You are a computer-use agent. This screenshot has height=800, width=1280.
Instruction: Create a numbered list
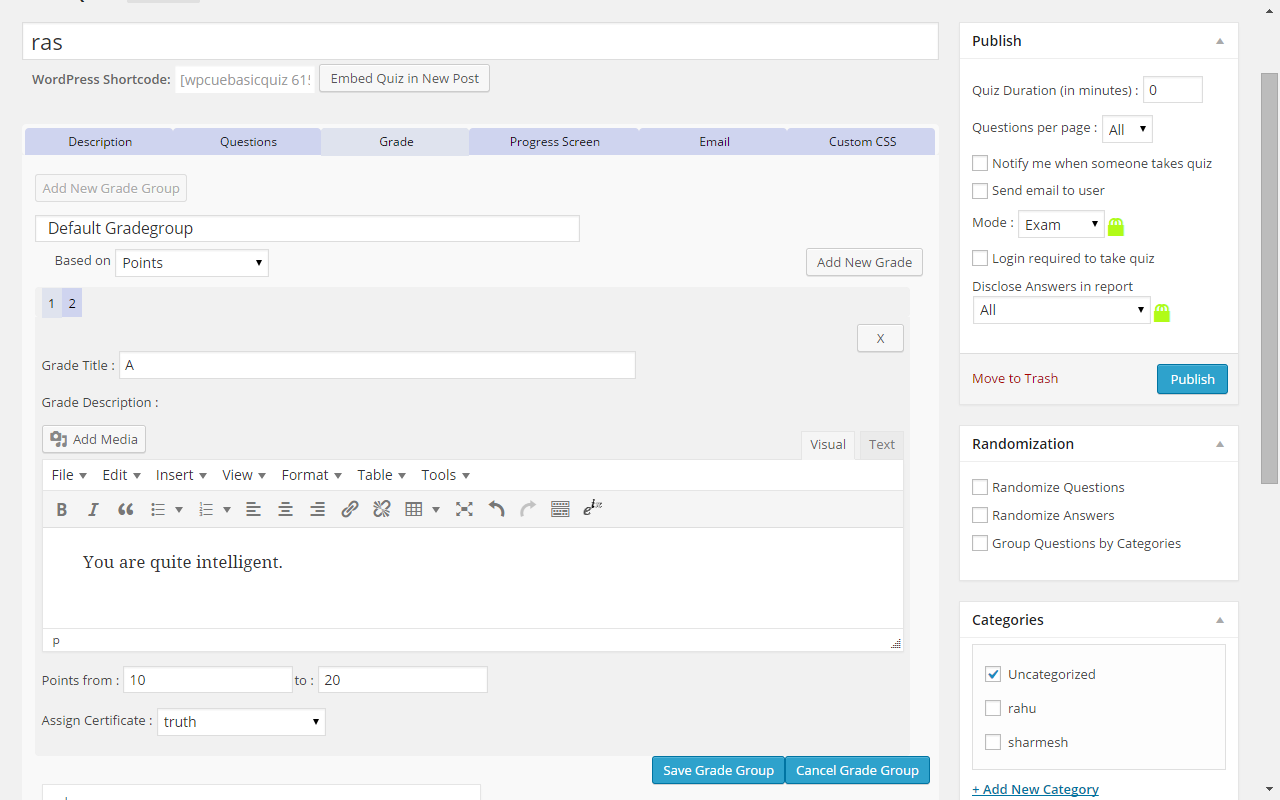206,509
